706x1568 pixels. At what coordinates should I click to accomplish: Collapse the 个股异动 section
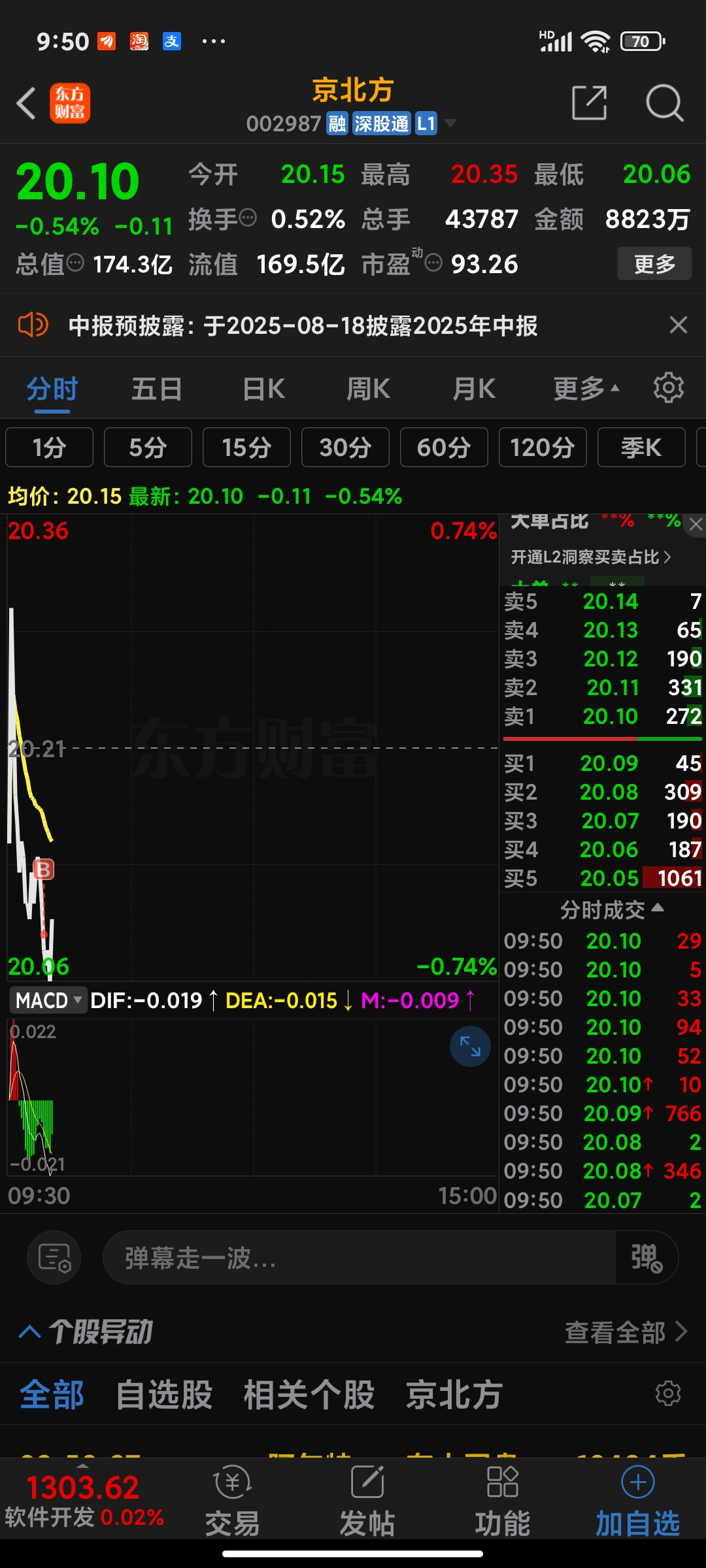[x=85, y=1331]
